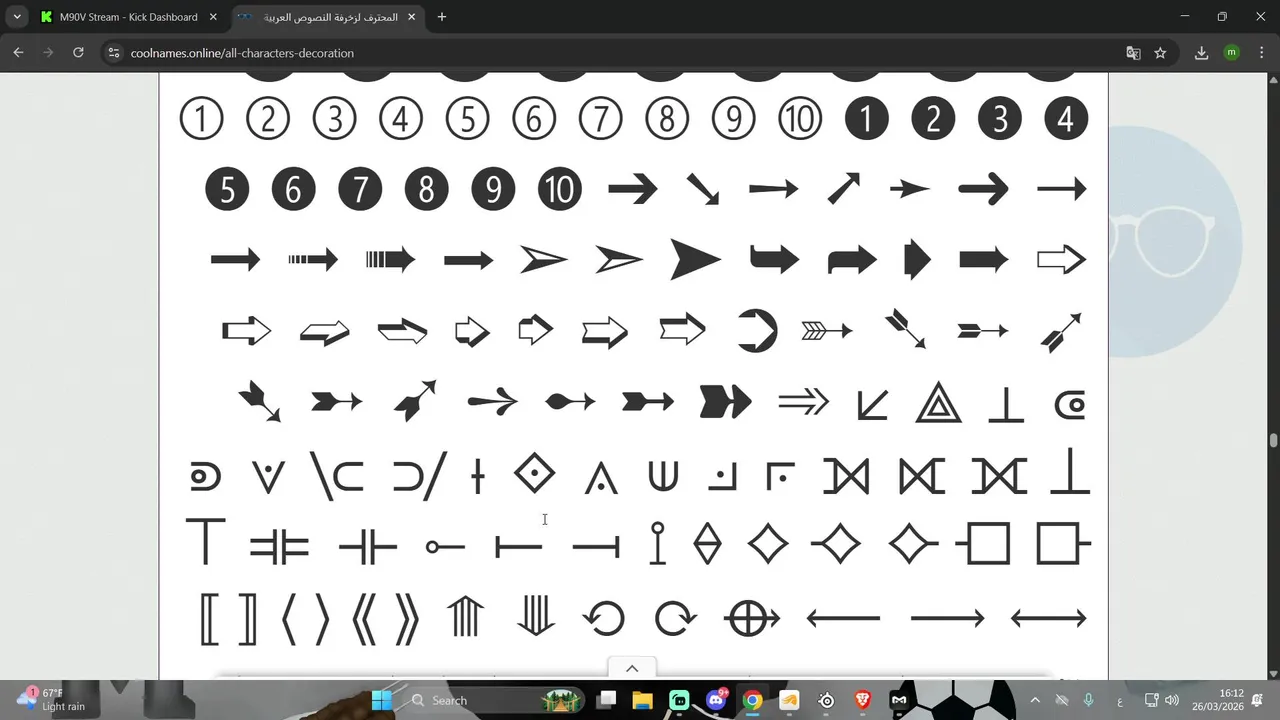Viewport: 1280px width, 720px height.
Task: Pick the right double angle bracket symbol
Action: click(406, 619)
